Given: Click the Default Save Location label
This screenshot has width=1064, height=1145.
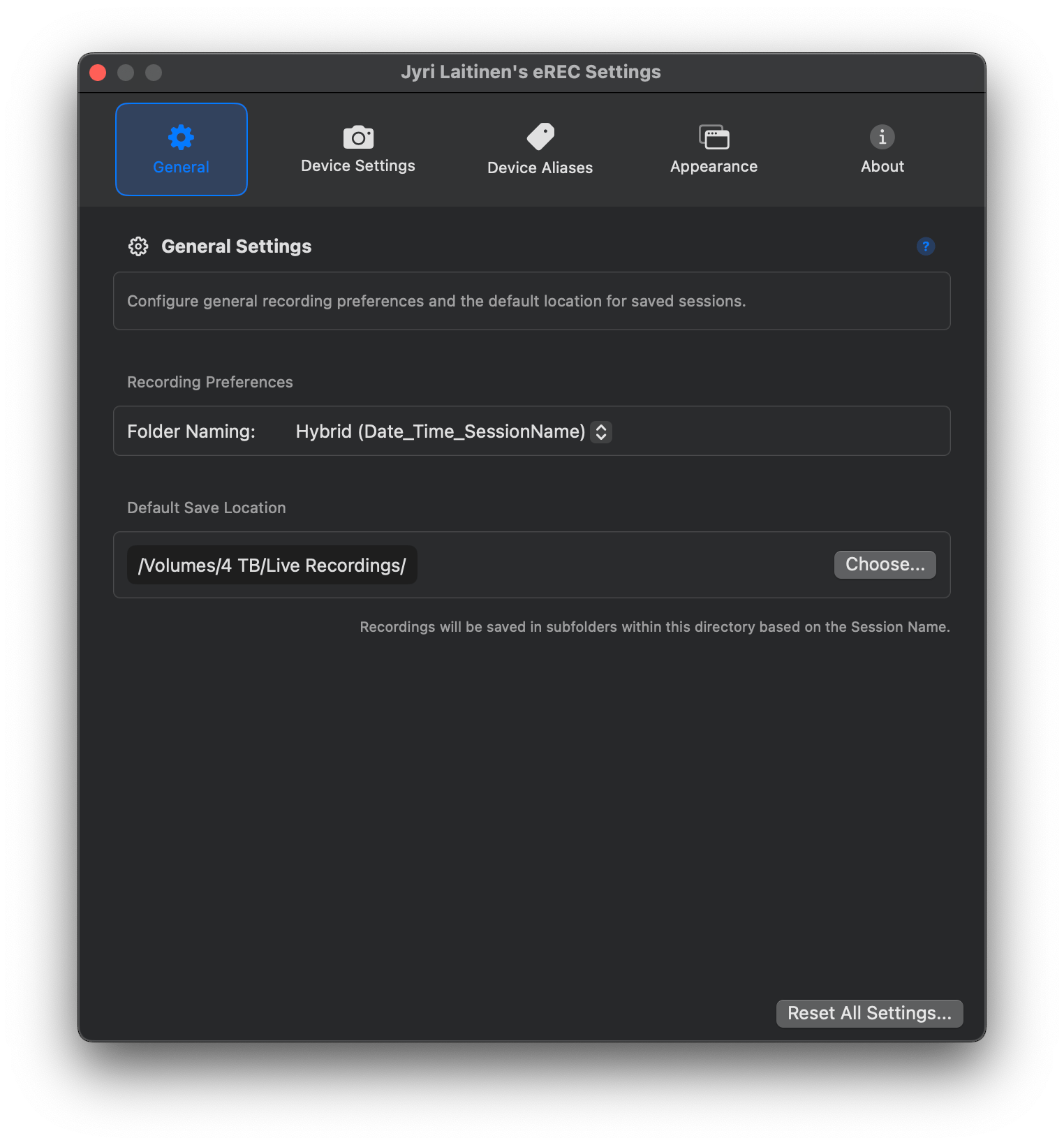Looking at the screenshot, I should pyautogui.click(x=207, y=508).
